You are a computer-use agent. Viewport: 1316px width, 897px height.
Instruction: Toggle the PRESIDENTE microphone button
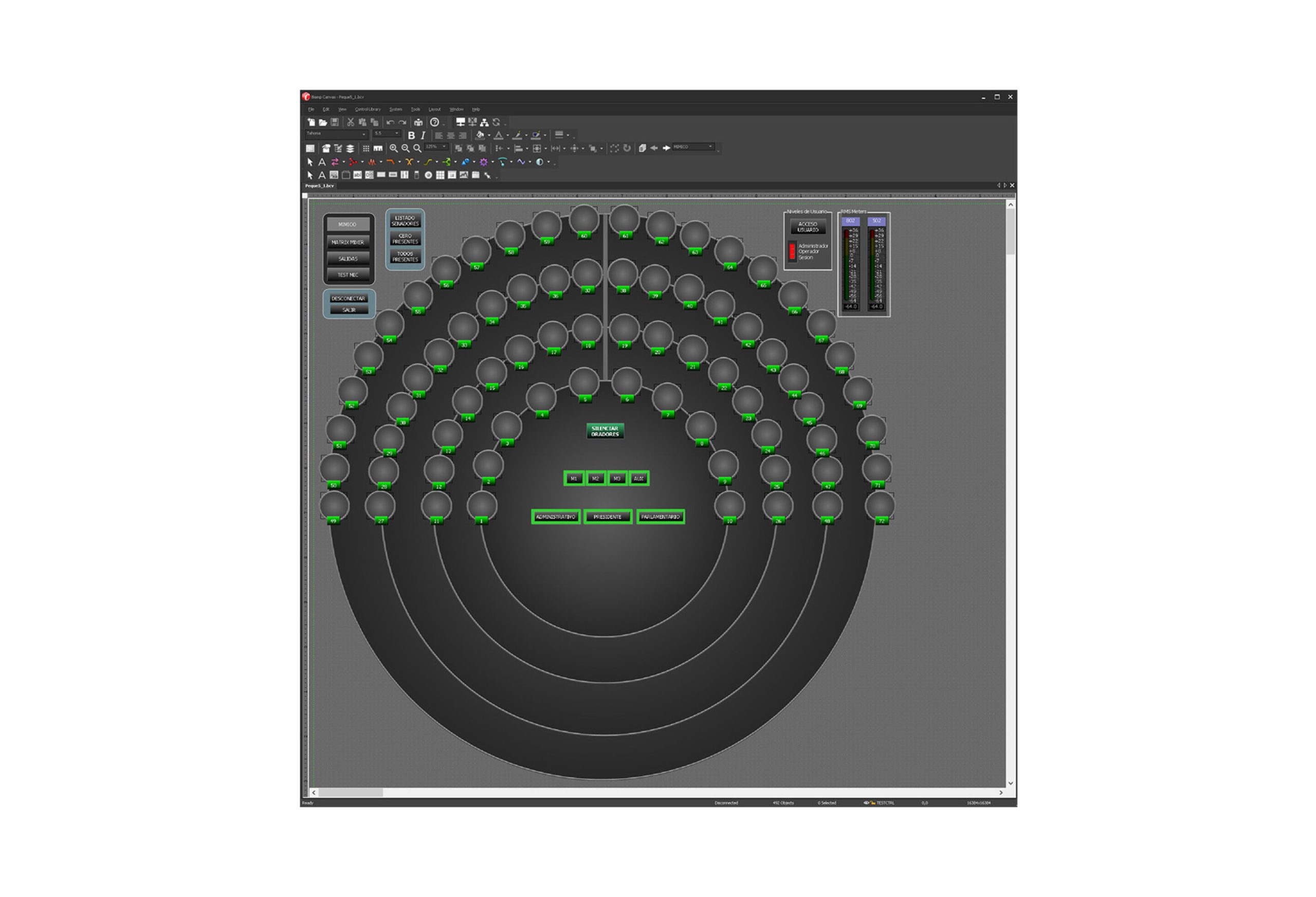tap(607, 517)
